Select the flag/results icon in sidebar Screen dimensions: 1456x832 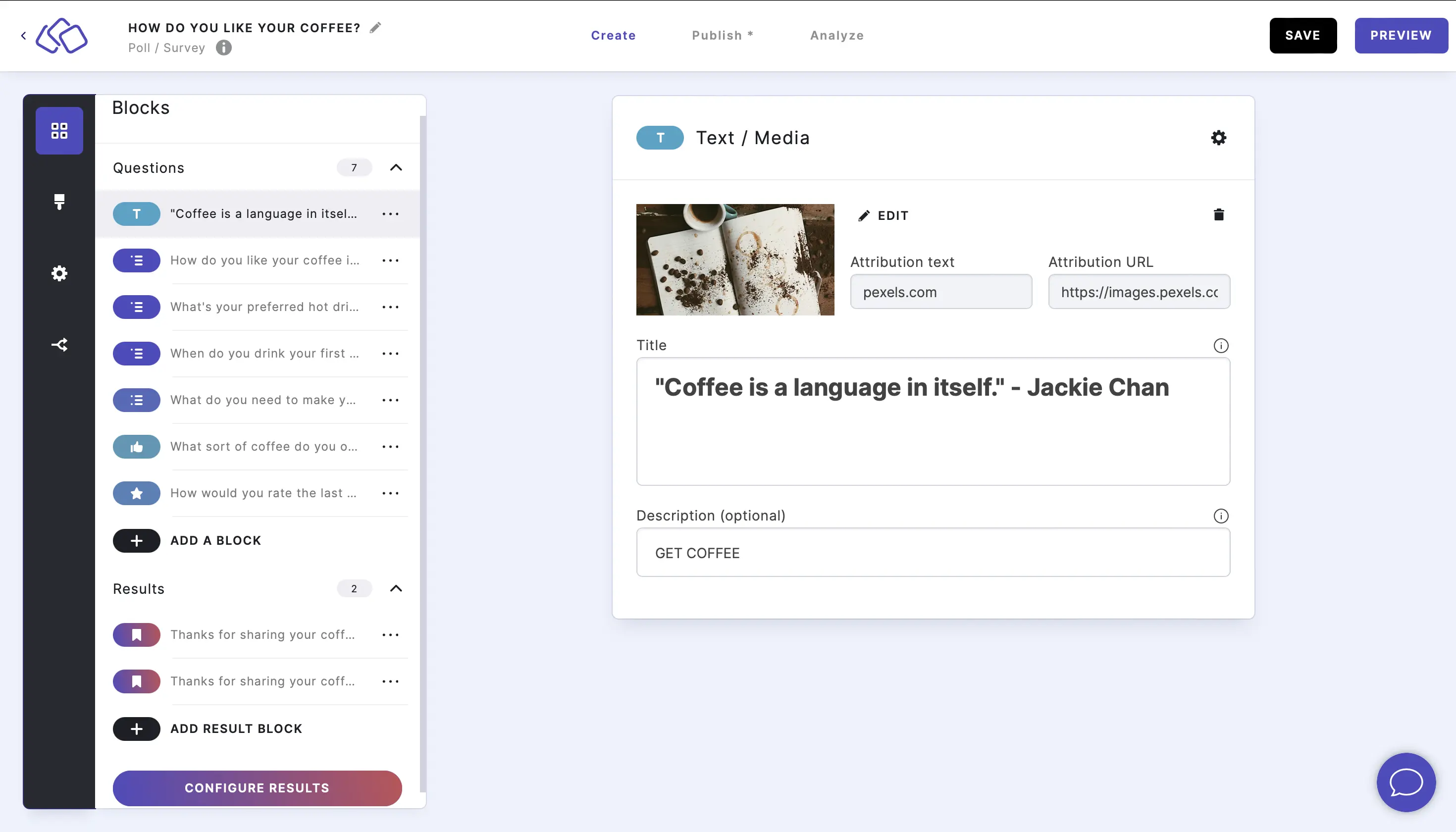pyautogui.click(x=59, y=202)
